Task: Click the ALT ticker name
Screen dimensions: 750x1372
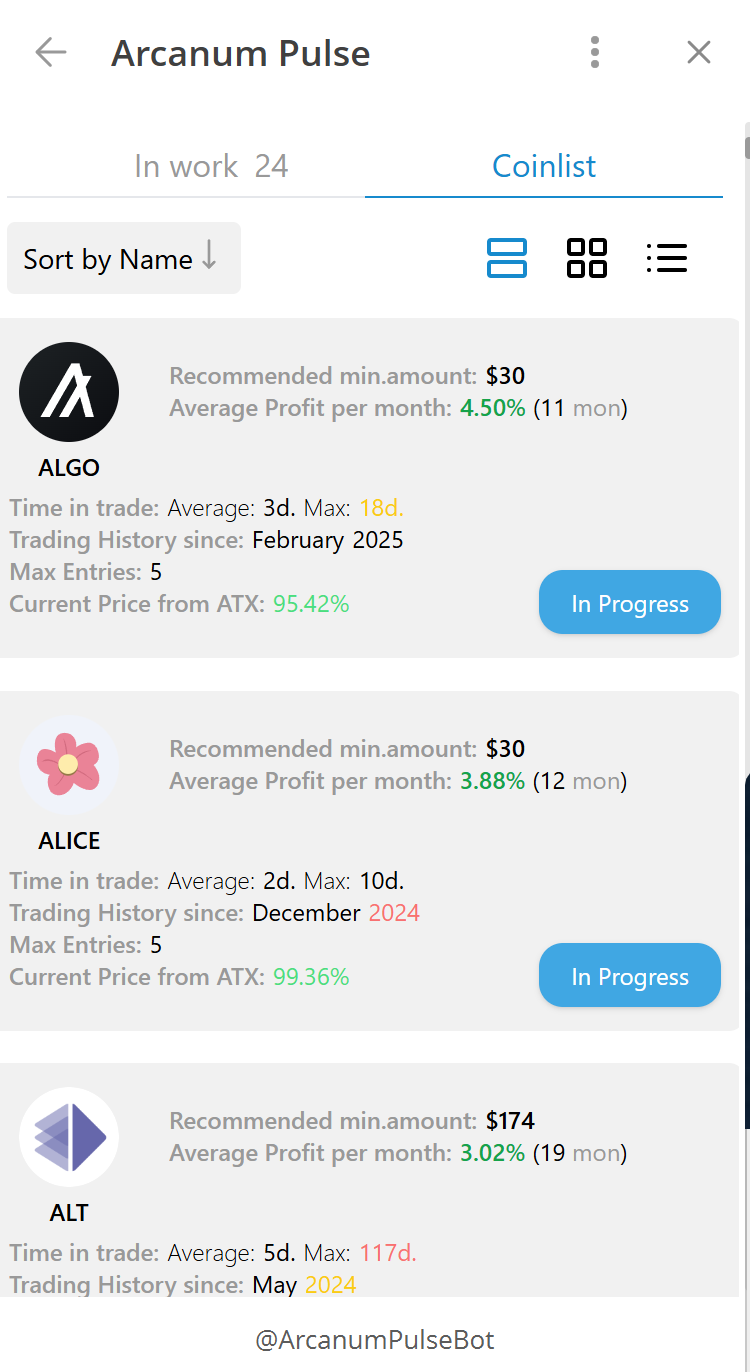Action: pyautogui.click(x=69, y=1213)
